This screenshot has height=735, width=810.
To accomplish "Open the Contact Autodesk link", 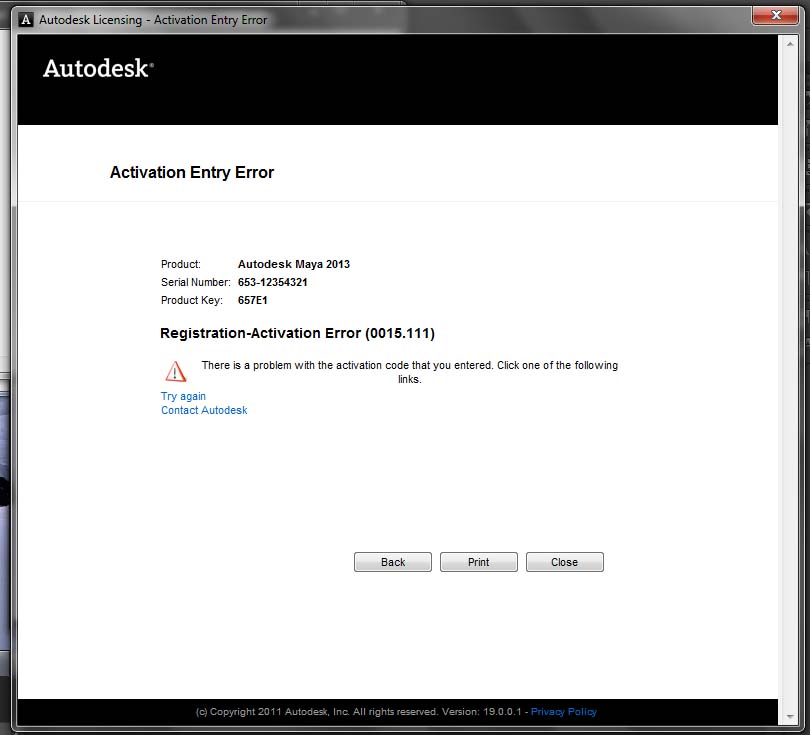I will 204,410.
